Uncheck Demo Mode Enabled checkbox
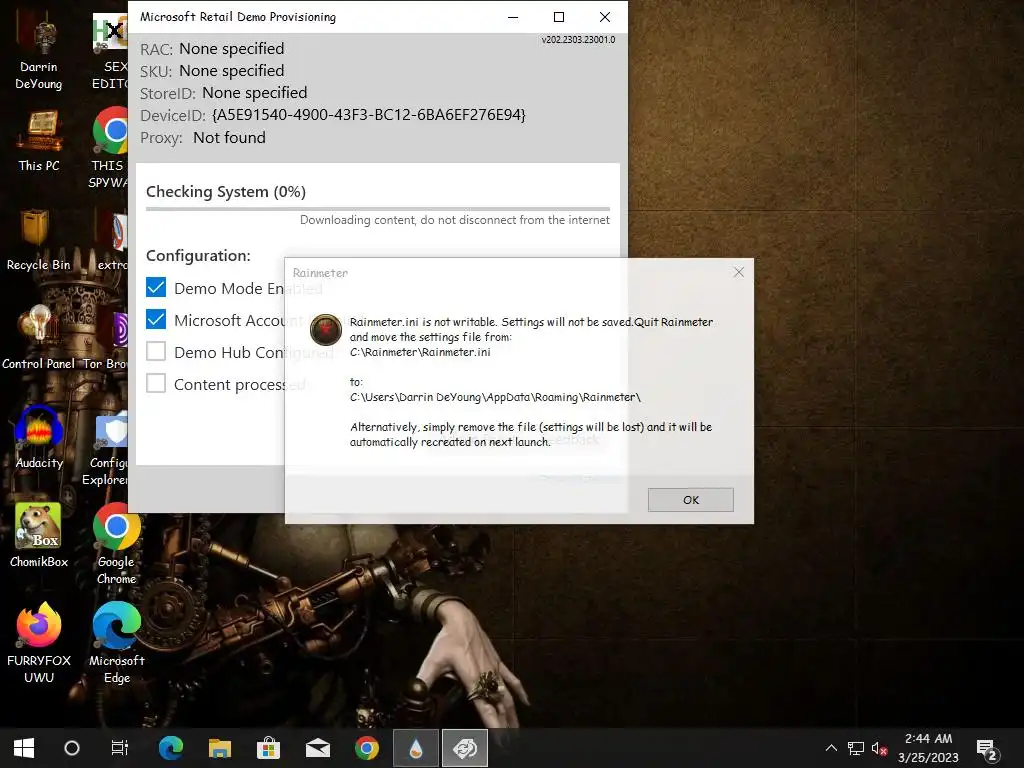1024x768 pixels. (x=156, y=287)
